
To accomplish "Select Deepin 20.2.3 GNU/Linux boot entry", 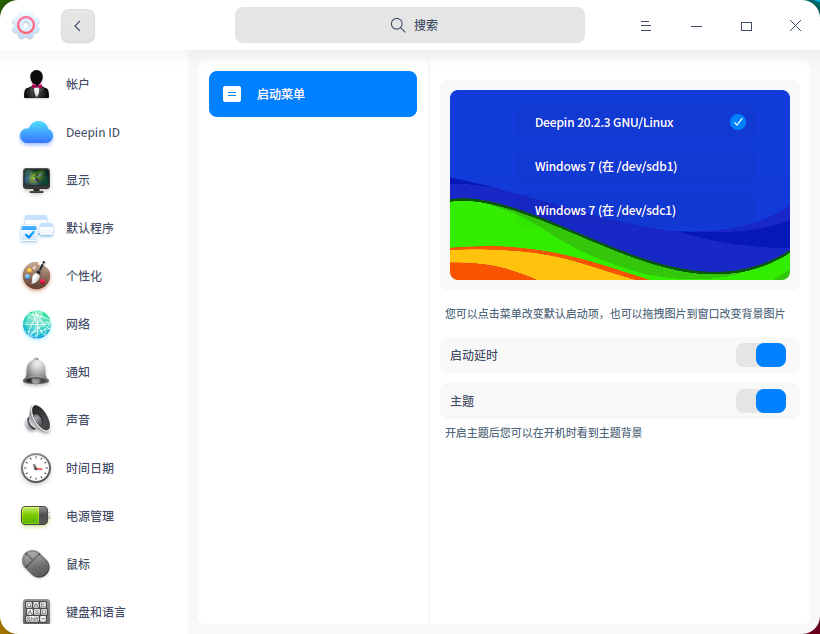I will pos(635,122).
